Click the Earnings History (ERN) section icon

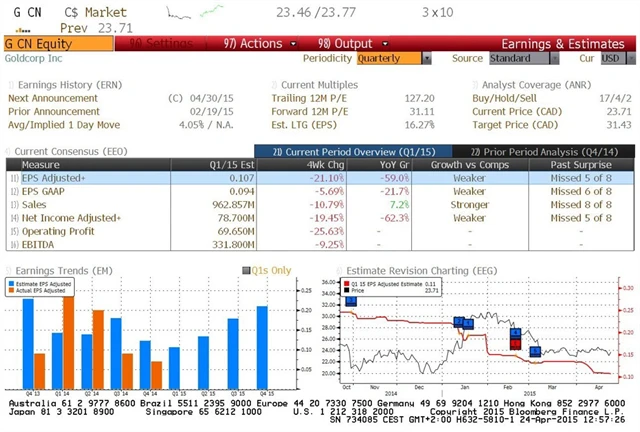pos(7,85)
